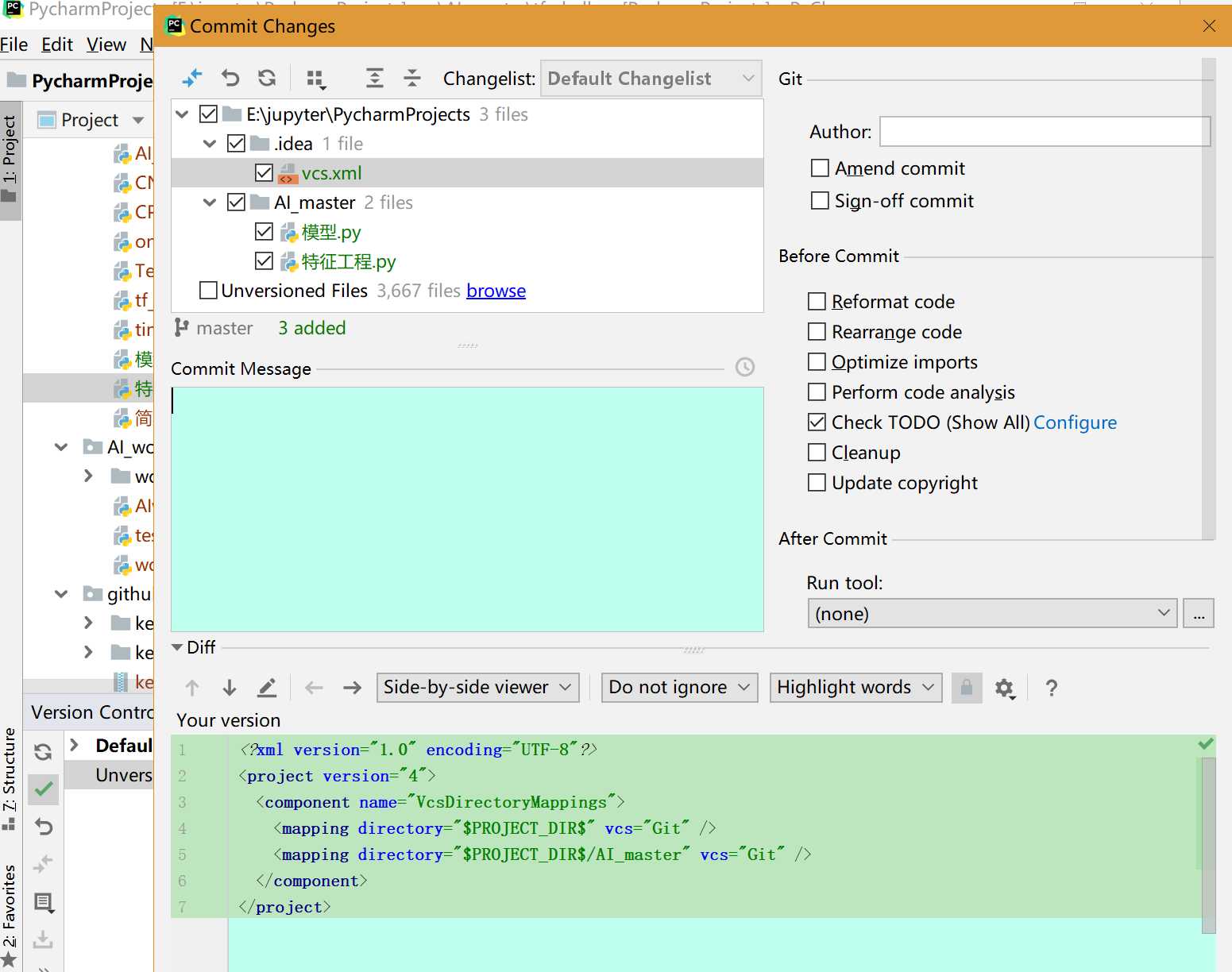Open the Run tool (none) dropdown
Image resolution: width=1232 pixels, height=972 pixels.
[992, 614]
